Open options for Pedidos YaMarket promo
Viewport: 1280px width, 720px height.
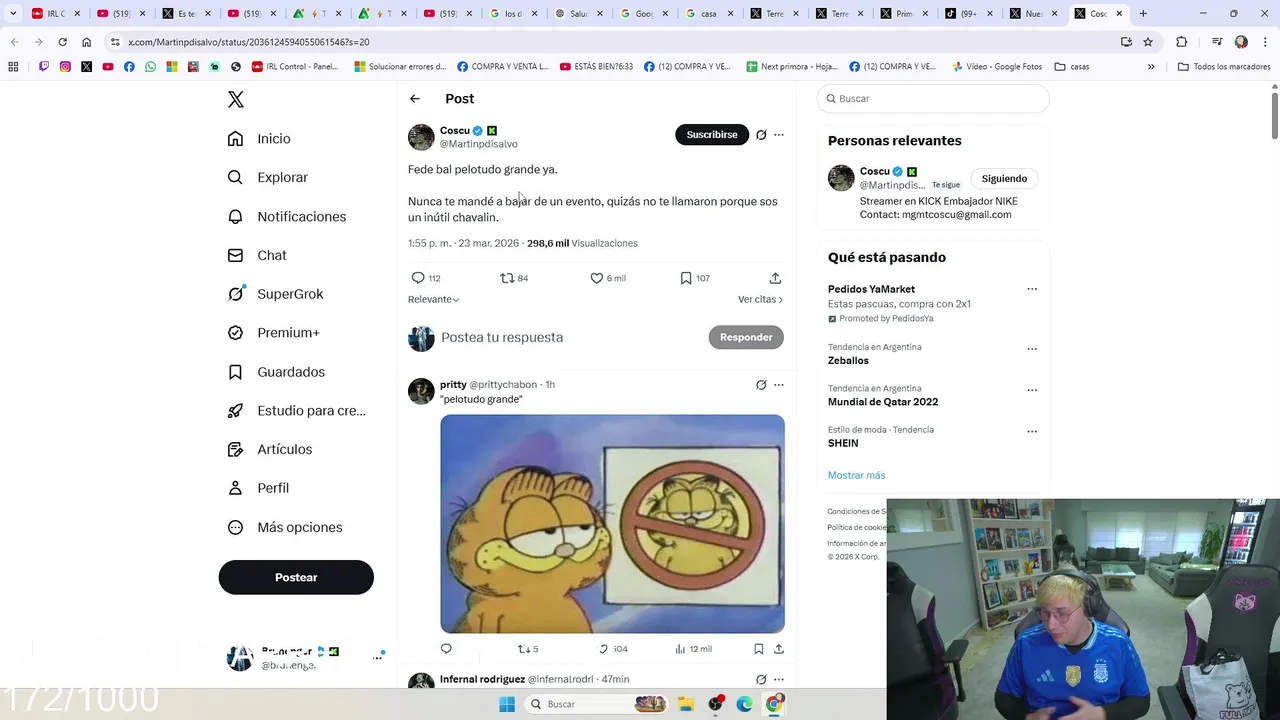tap(1032, 289)
